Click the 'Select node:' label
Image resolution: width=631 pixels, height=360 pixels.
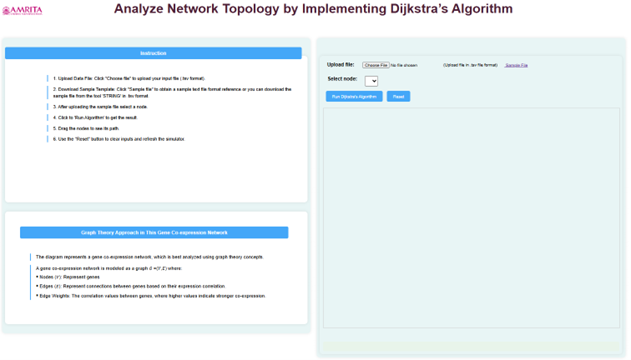pyautogui.click(x=342, y=79)
